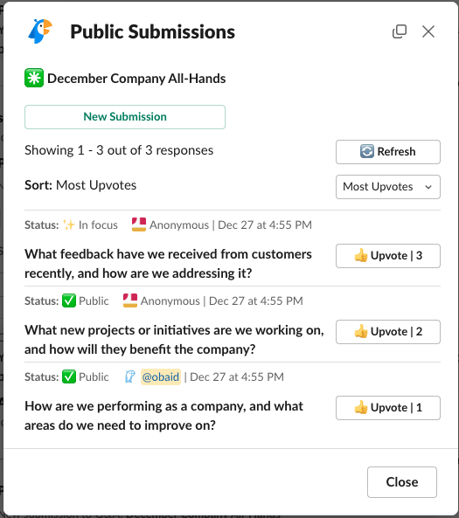Click second Anonymous avatar icon
The height and width of the screenshot is (518, 459).
130,301
